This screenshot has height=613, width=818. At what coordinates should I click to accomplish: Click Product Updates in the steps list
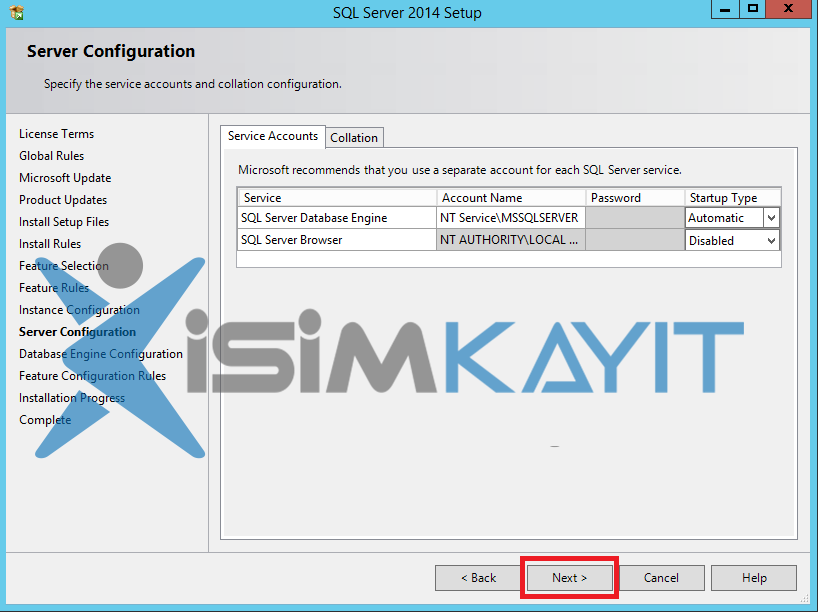[63, 200]
